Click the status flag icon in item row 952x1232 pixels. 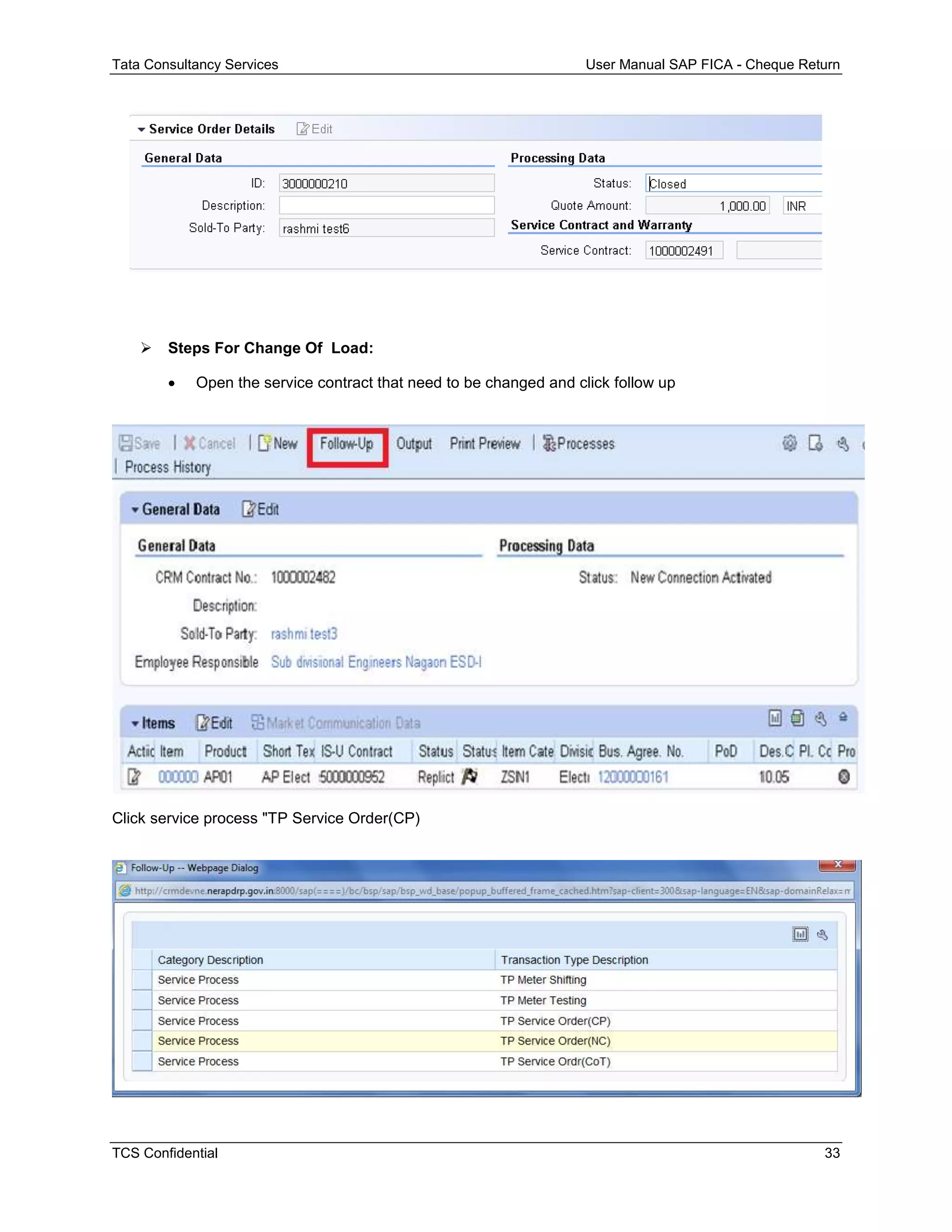[x=469, y=777]
